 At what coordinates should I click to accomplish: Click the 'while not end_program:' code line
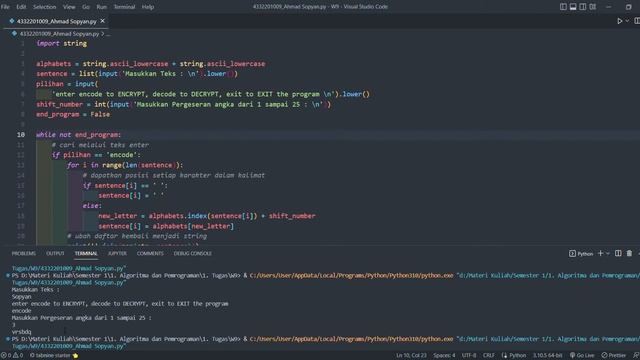pyautogui.click(x=78, y=135)
